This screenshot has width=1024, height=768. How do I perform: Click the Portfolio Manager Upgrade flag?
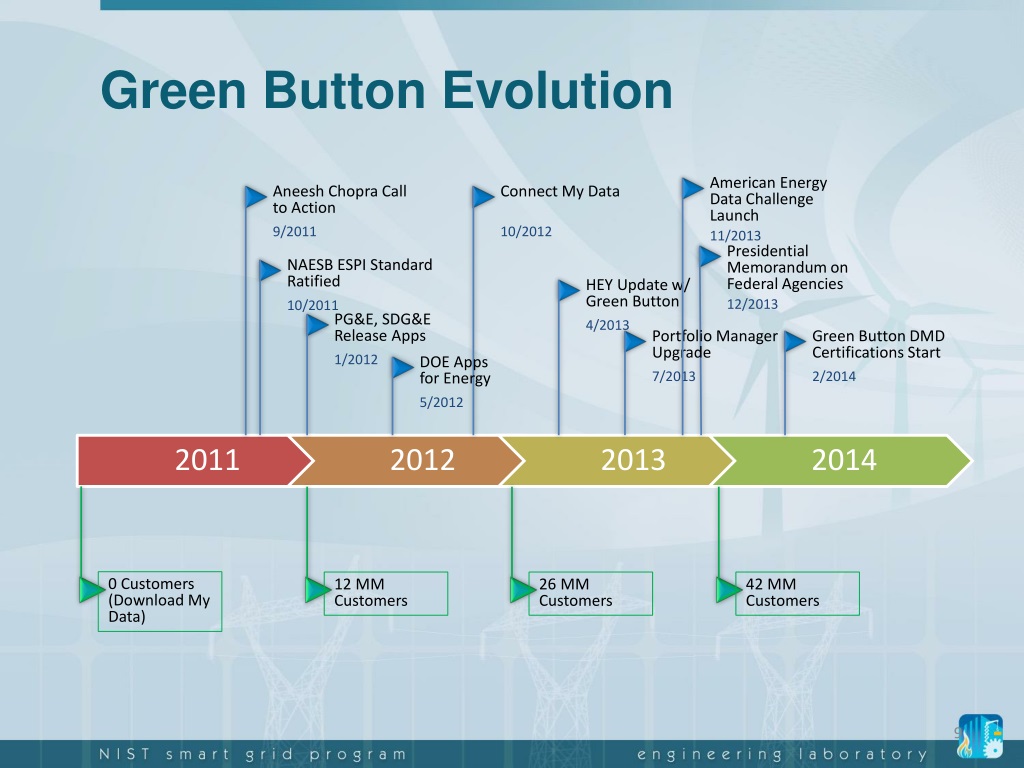click(x=635, y=341)
